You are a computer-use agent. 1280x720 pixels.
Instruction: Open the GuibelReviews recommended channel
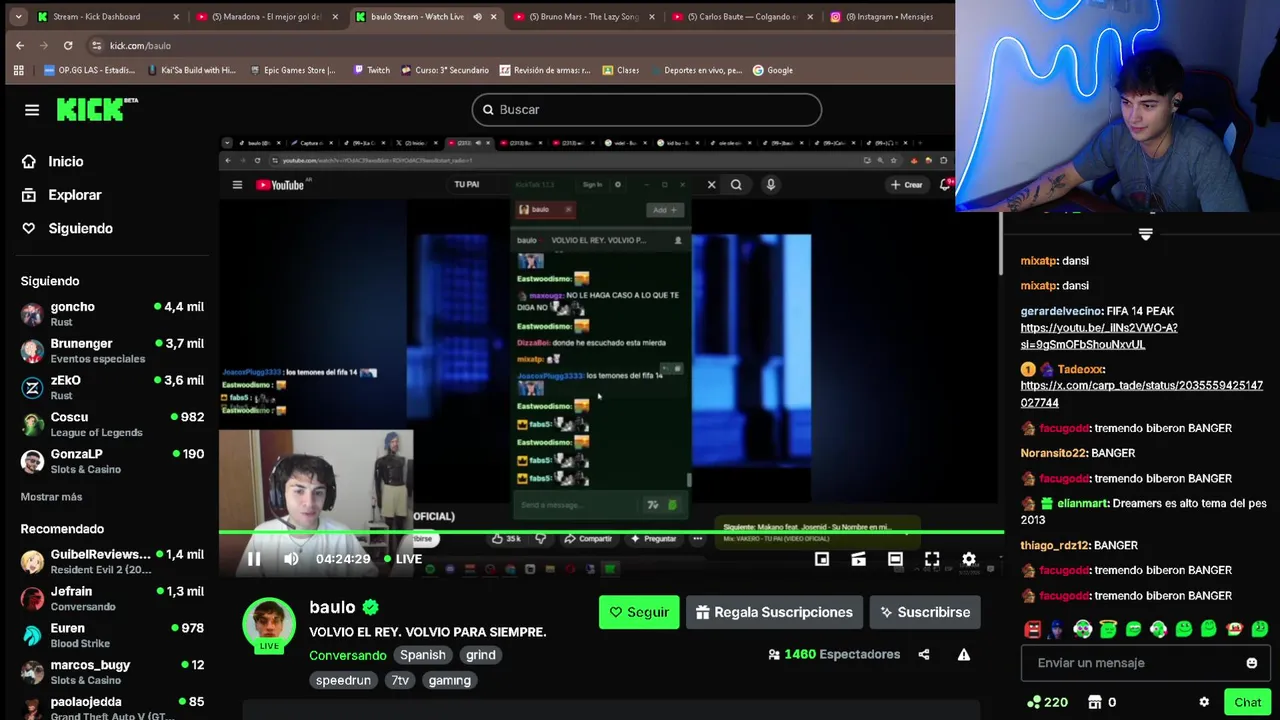tap(112, 561)
